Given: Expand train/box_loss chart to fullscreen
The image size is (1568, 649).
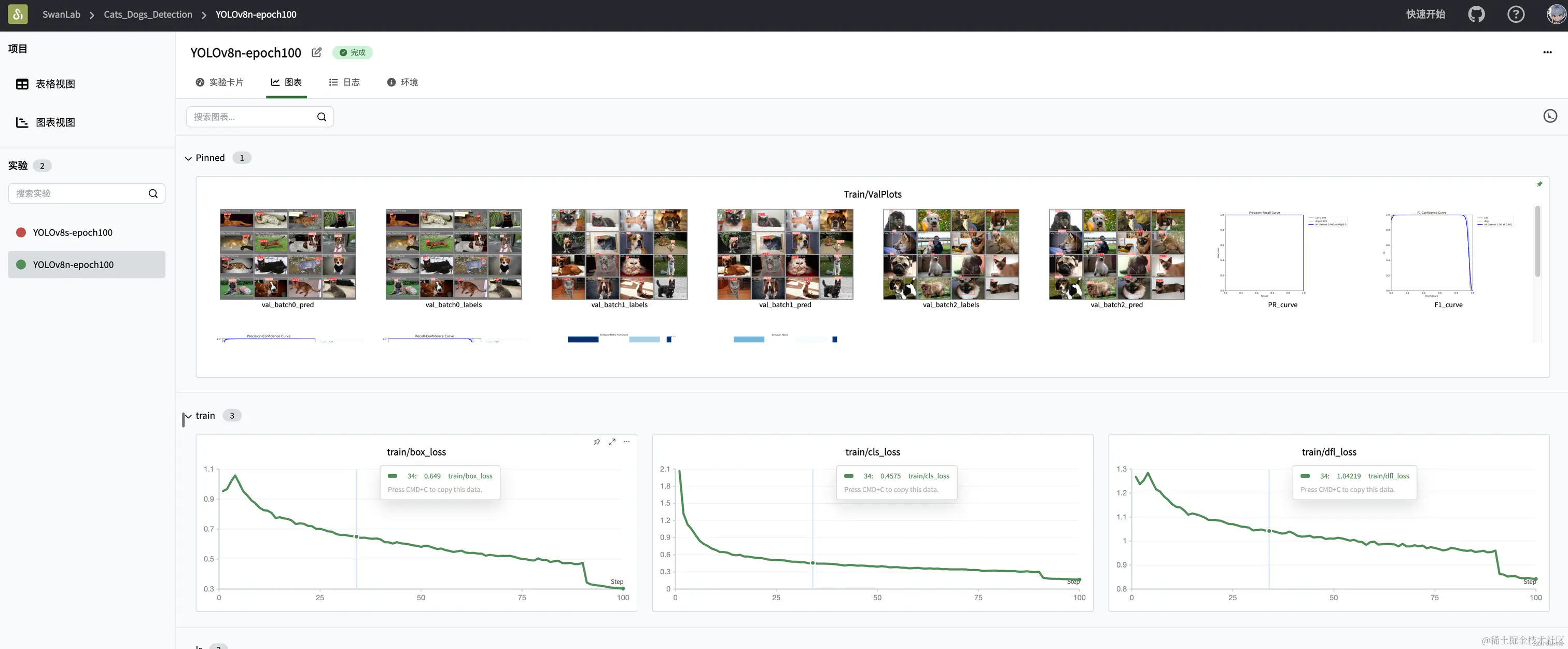Looking at the screenshot, I should [612, 442].
